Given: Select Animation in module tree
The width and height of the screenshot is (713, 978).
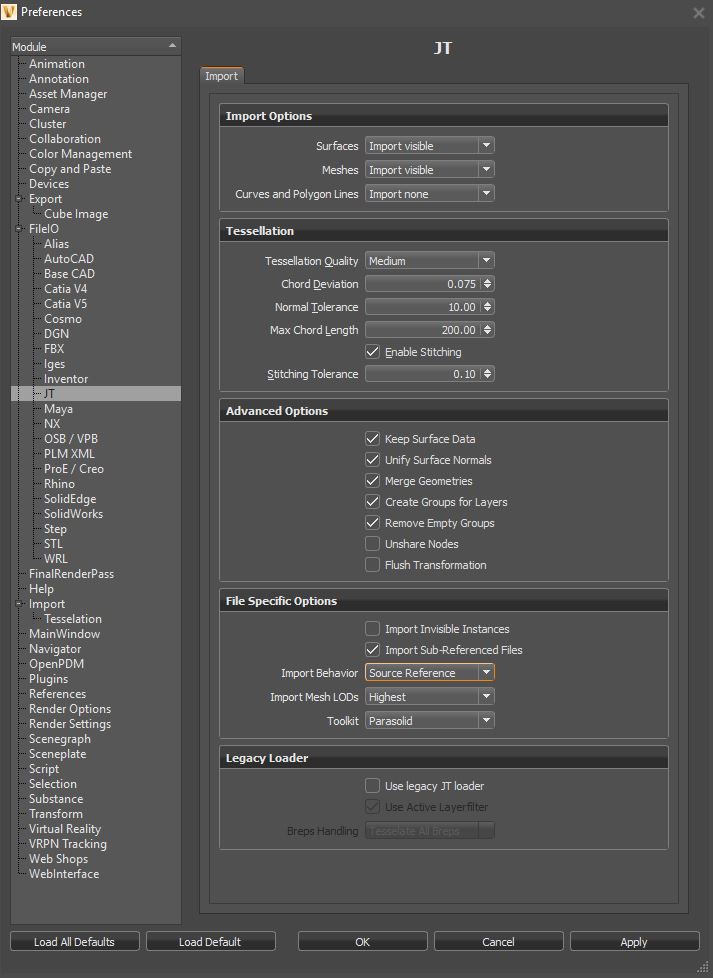Looking at the screenshot, I should pyautogui.click(x=57, y=64).
